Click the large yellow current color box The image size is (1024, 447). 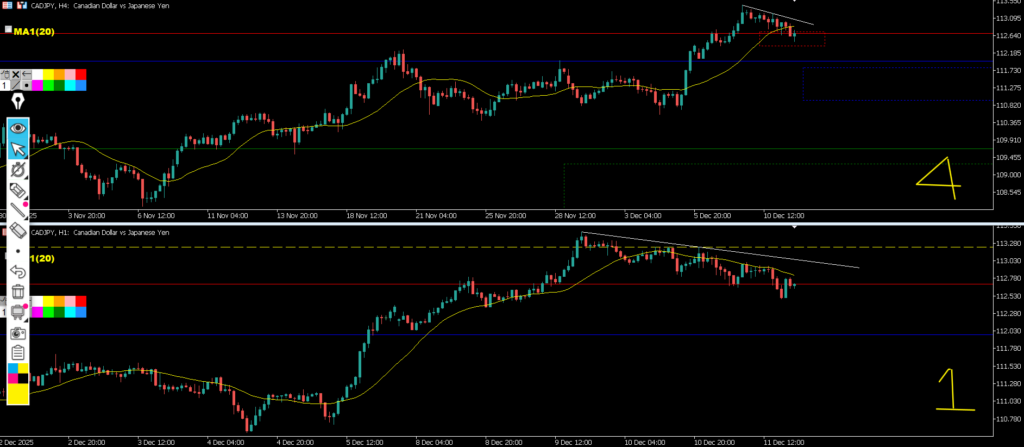tap(18, 394)
